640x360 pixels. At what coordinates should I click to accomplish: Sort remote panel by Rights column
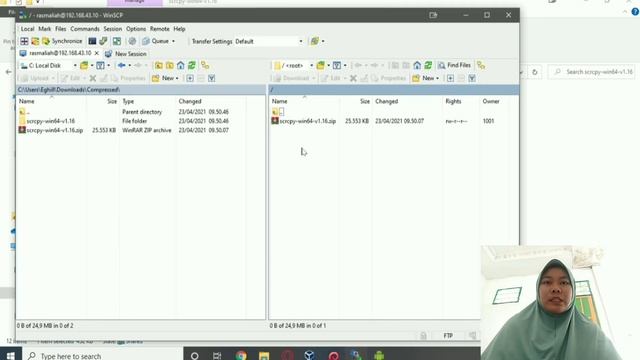coord(461,101)
